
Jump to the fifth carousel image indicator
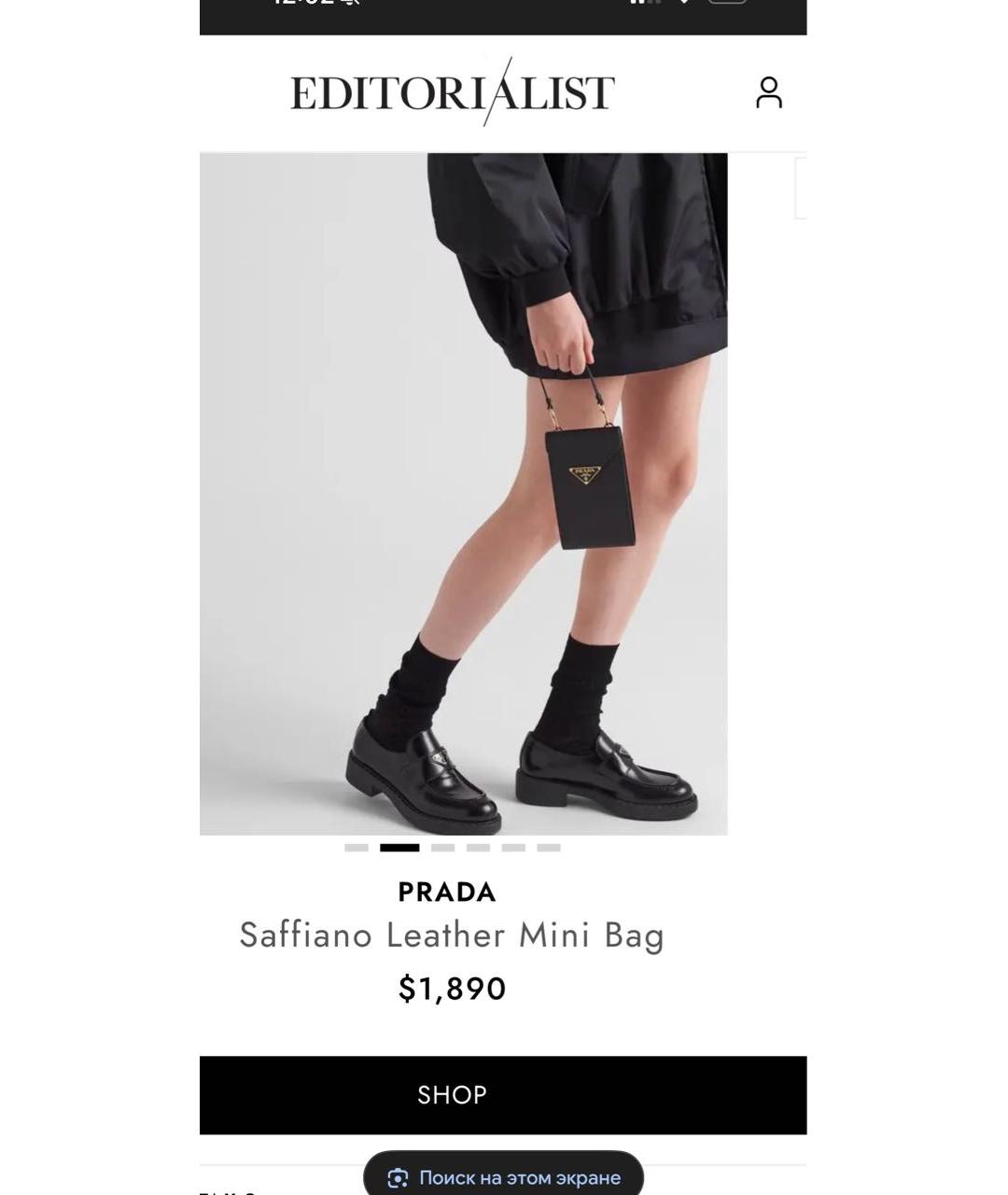pyautogui.click(x=513, y=848)
